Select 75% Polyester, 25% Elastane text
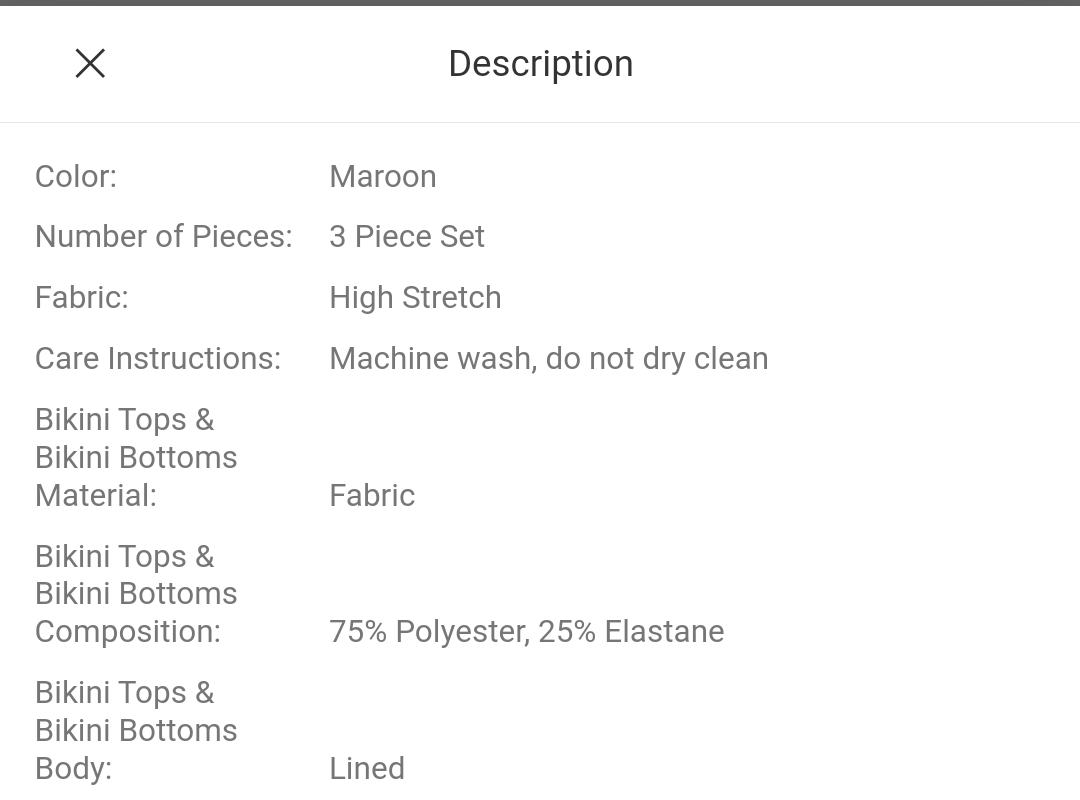1080x800 pixels. pos(527,631)
